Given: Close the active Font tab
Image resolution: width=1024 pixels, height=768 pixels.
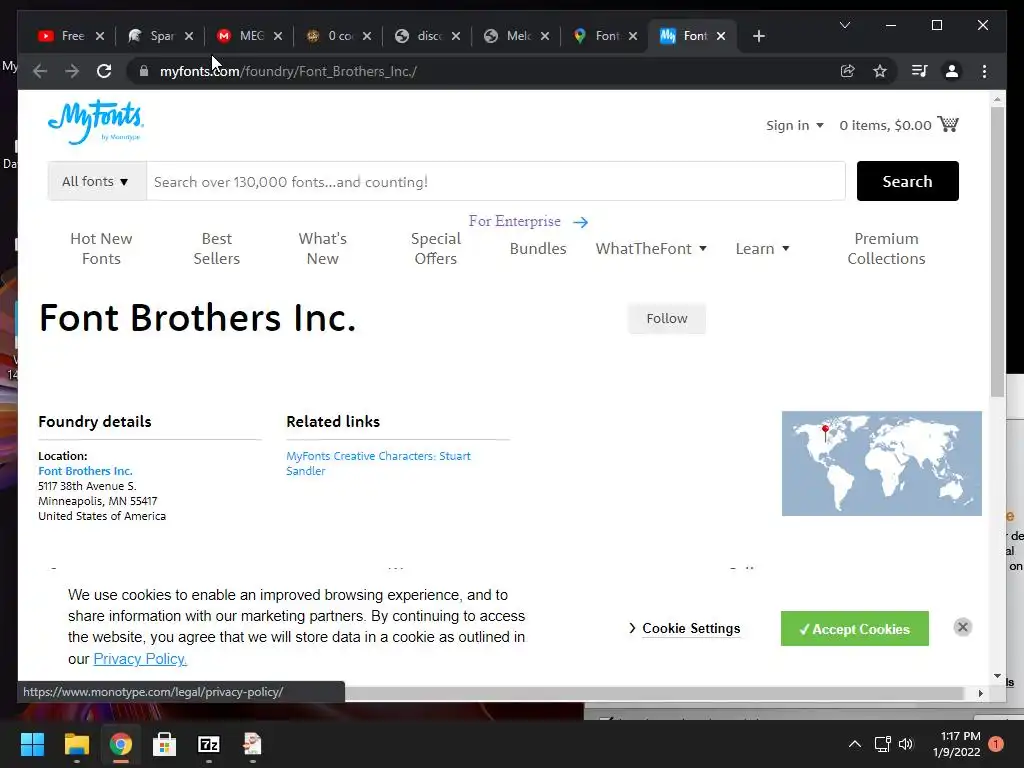Looking at the screenshot, I should click(721, 36).
